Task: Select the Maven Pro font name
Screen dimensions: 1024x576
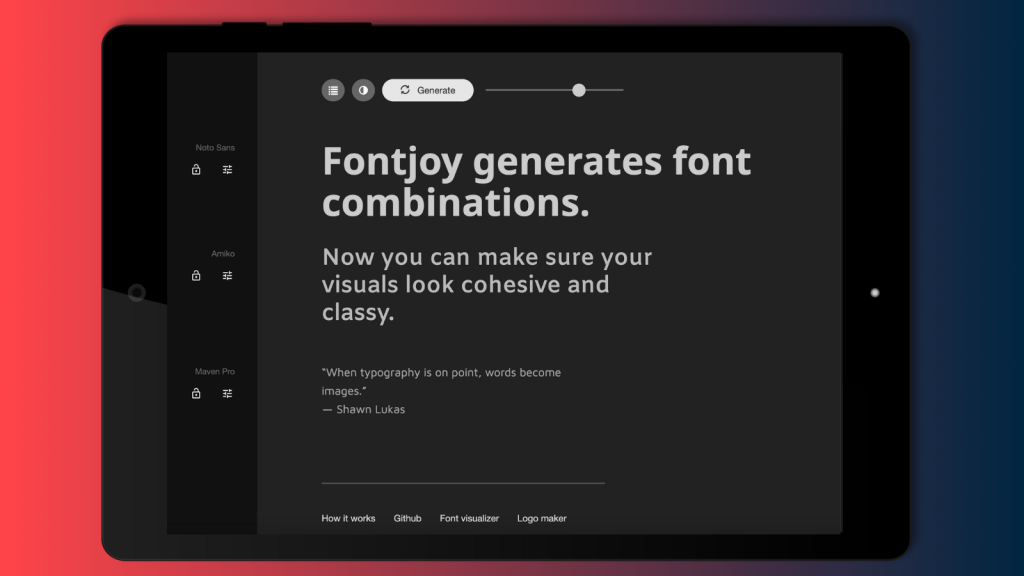Action: 215,372
